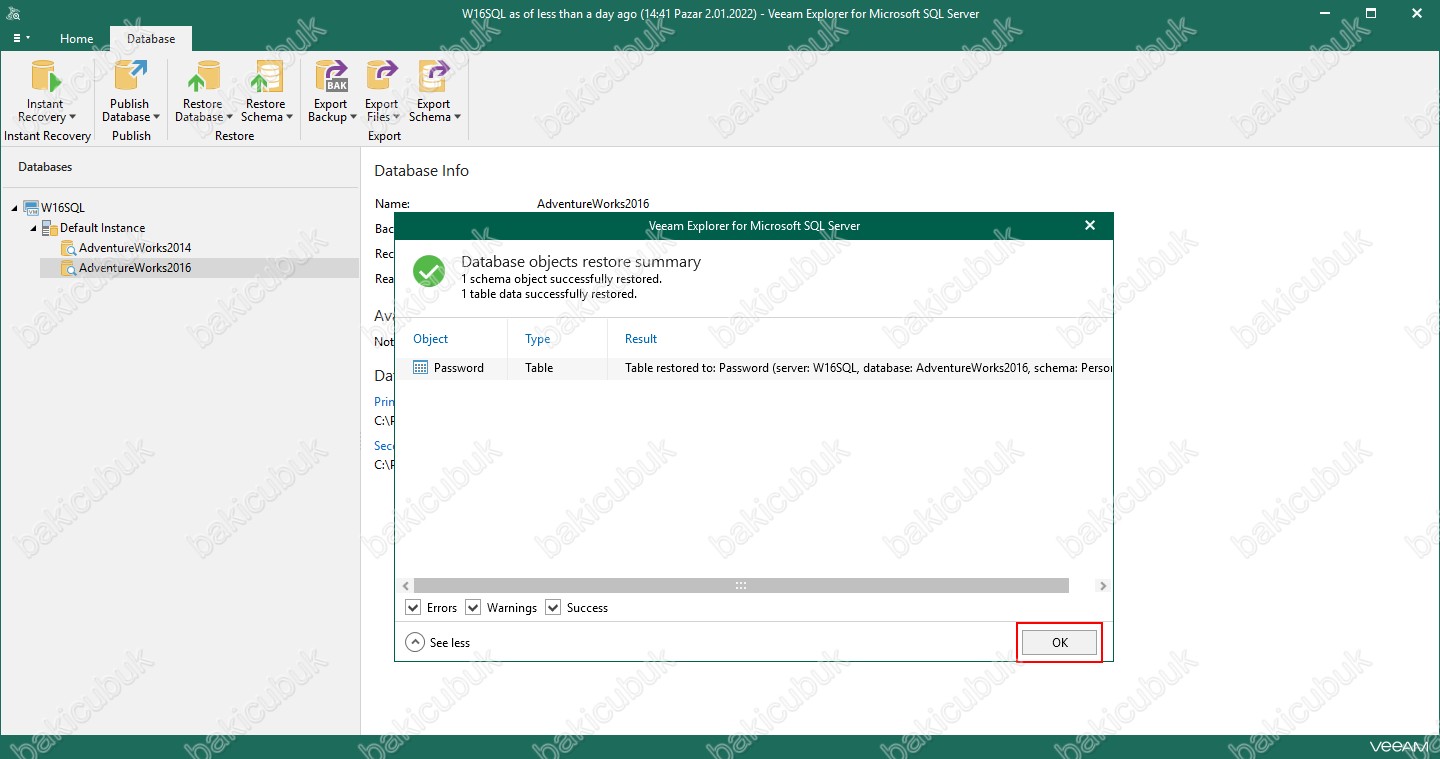Click the horizontal scrollbar thumb in results
The height and width of the screenshot is (759, 1440).
[x=741, y=586]
